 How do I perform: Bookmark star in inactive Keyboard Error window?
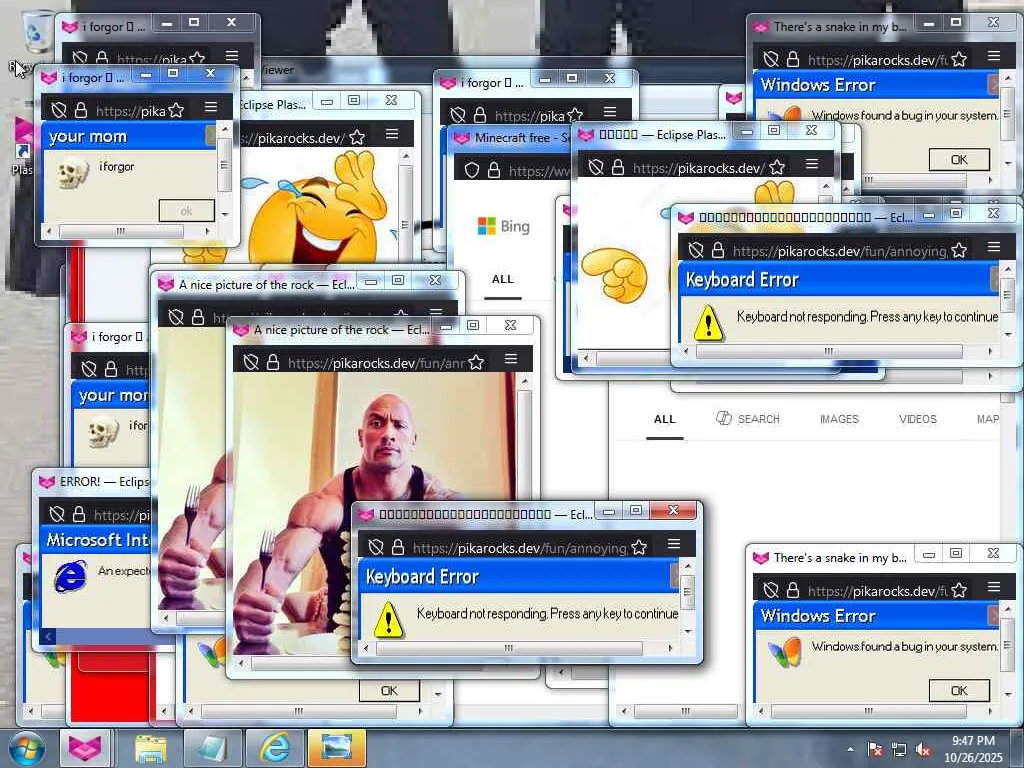point(959,250)
